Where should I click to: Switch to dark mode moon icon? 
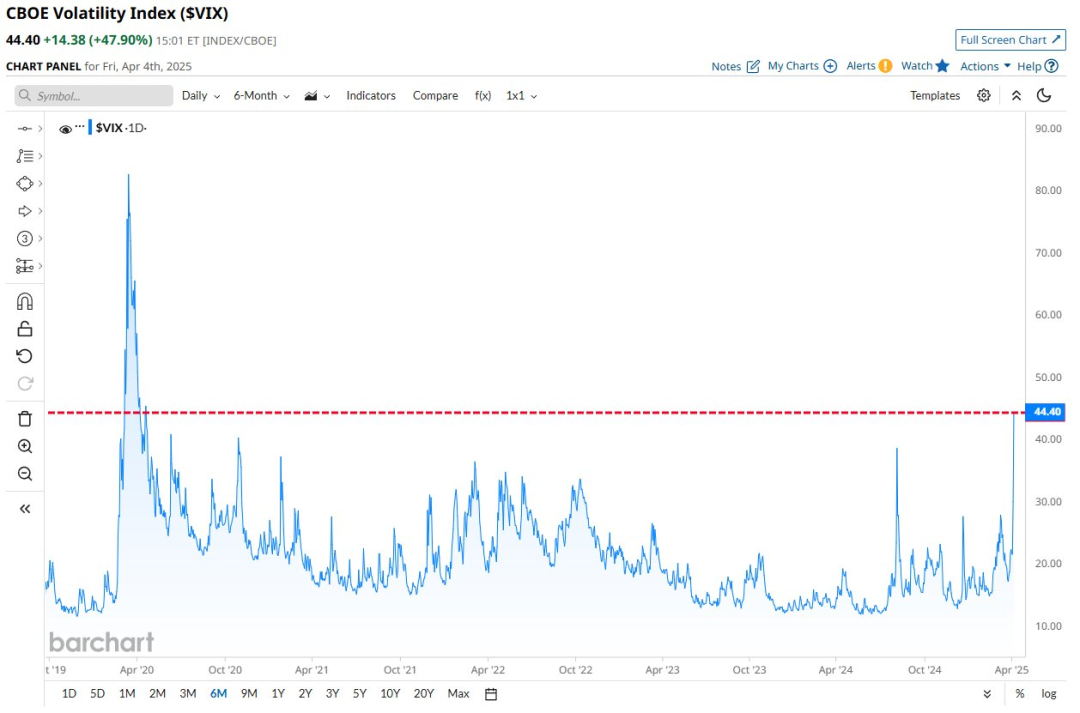pos(1044,96)
